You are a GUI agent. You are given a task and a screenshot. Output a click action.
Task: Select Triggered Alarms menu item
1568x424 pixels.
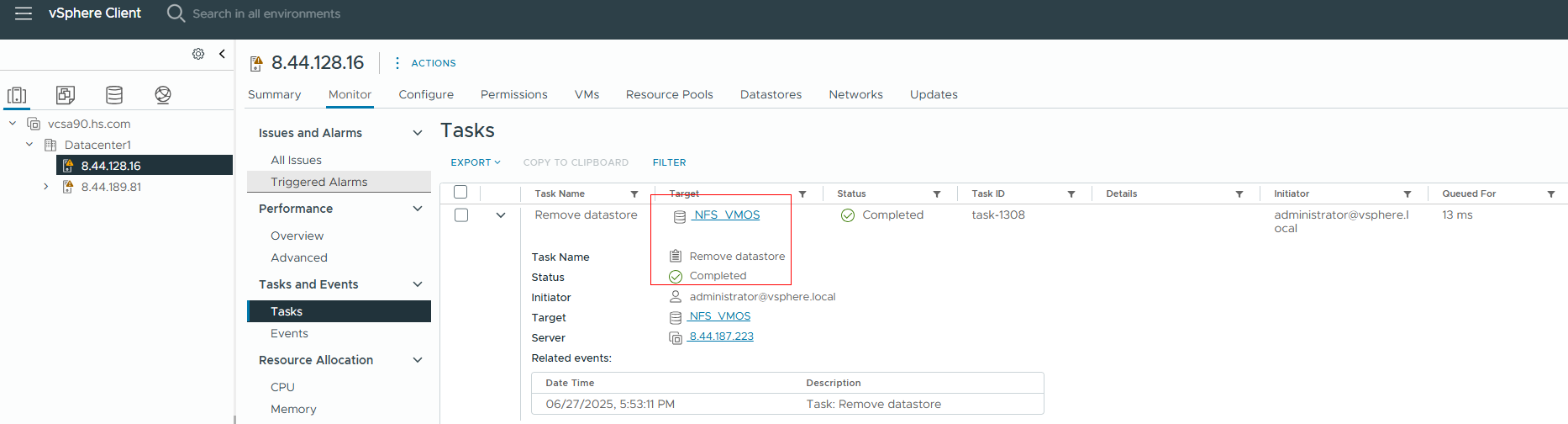point(339,182)
